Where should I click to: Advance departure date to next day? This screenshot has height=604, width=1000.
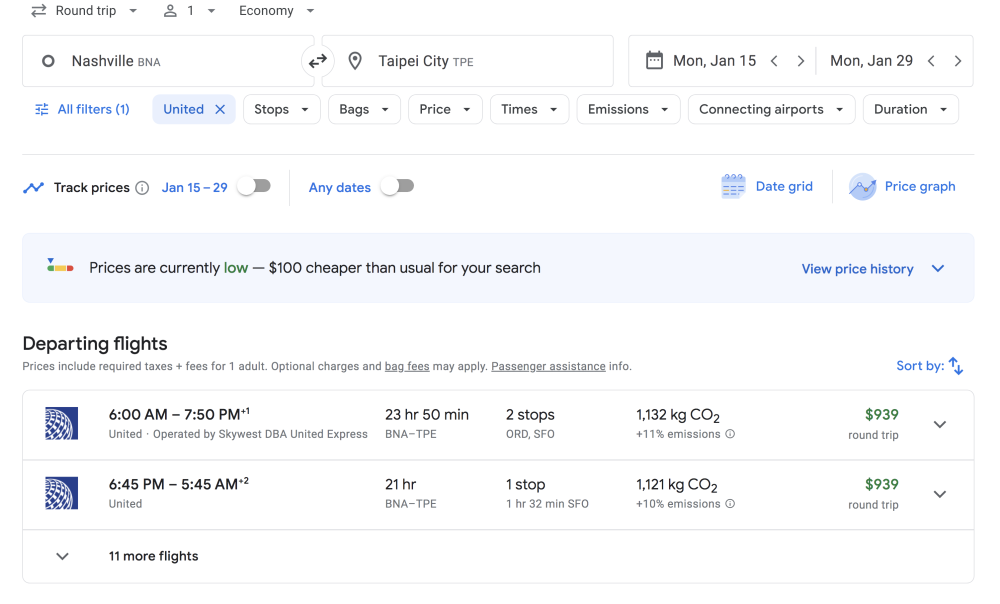pos(800,61)
